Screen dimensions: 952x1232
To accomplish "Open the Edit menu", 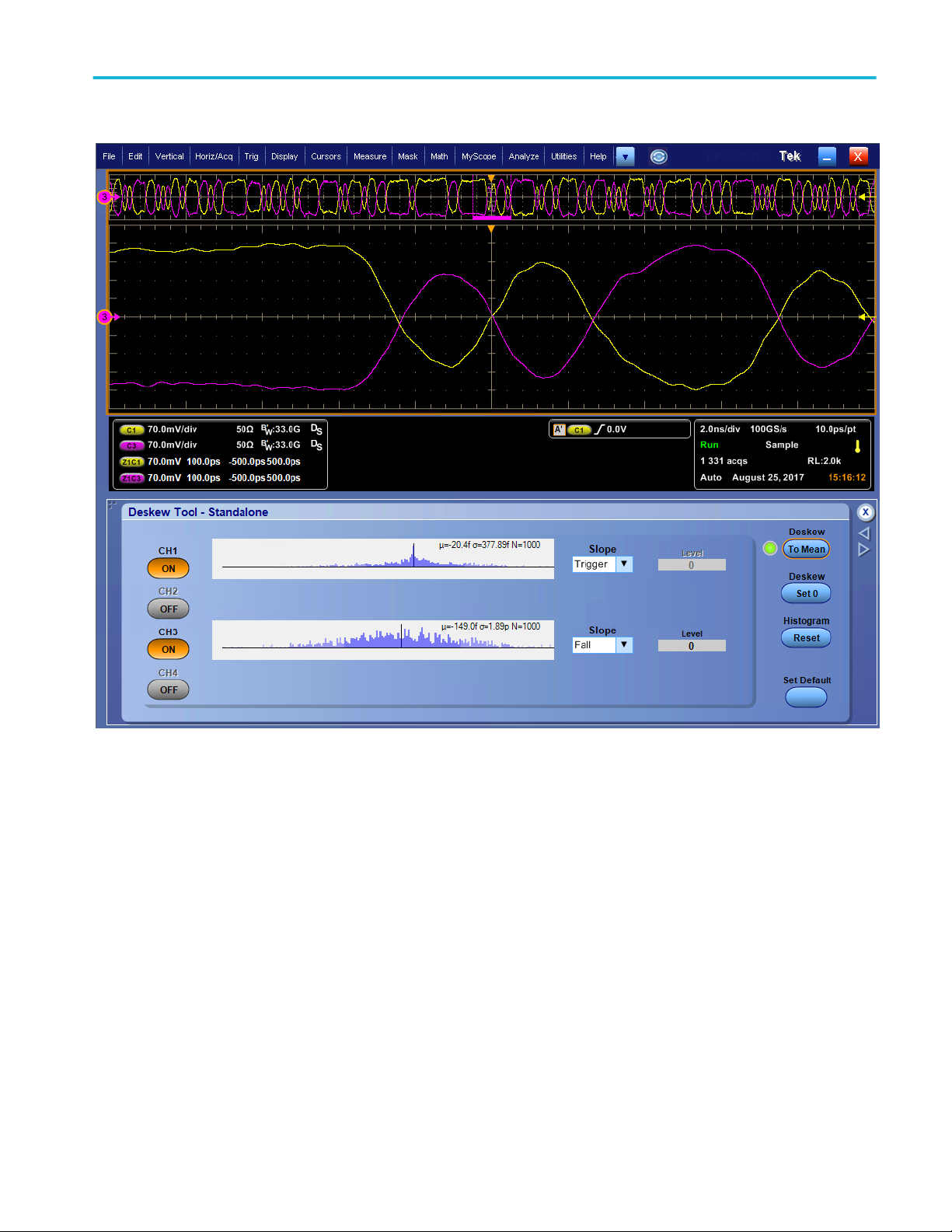I will point(135,156).
